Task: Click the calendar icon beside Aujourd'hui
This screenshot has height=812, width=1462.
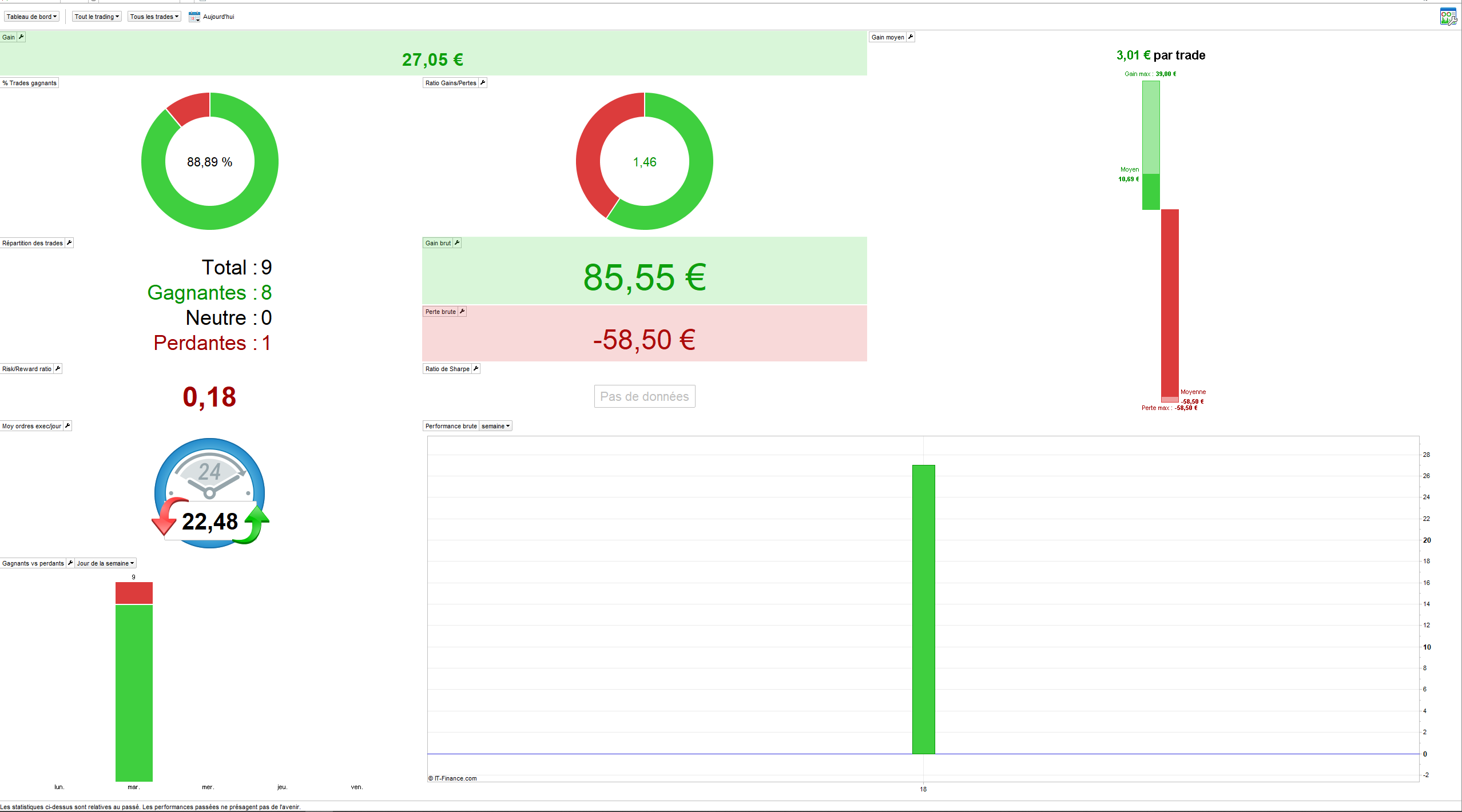Action: coord(194,17)
